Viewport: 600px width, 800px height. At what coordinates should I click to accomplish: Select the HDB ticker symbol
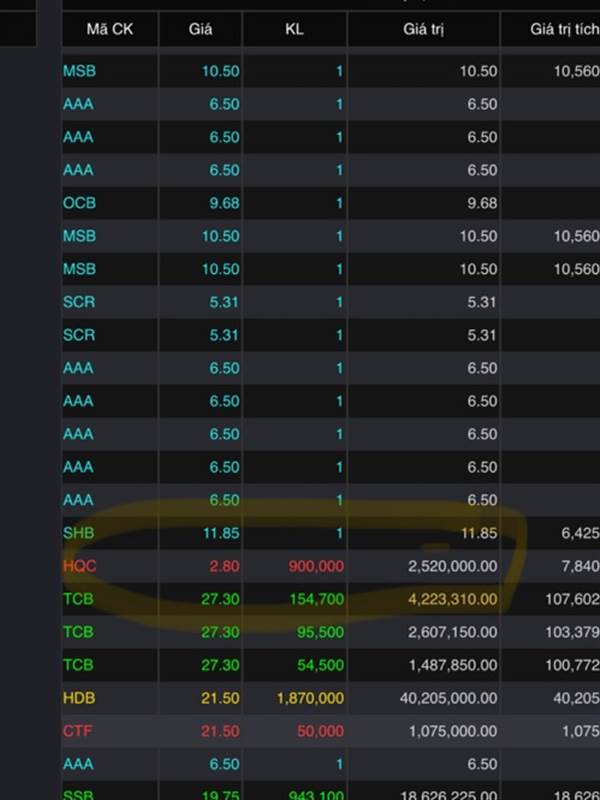click(79, 698)
